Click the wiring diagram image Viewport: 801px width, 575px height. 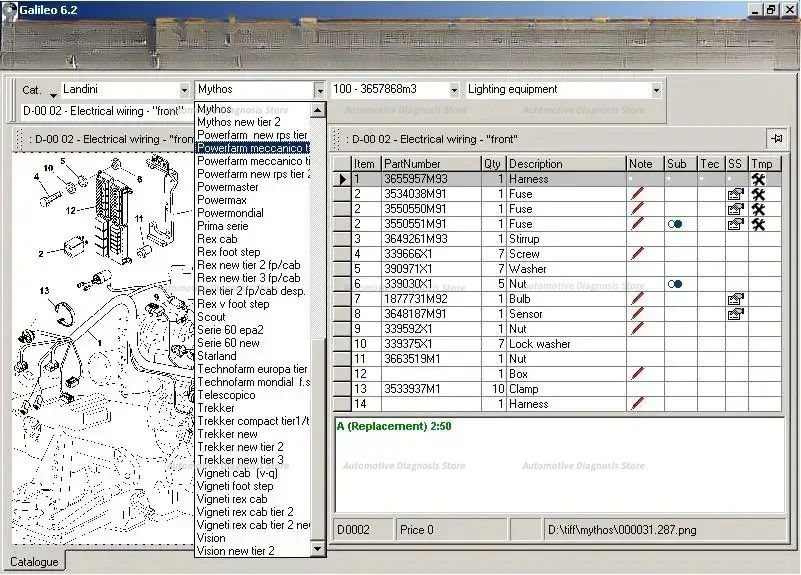[102, 347]
